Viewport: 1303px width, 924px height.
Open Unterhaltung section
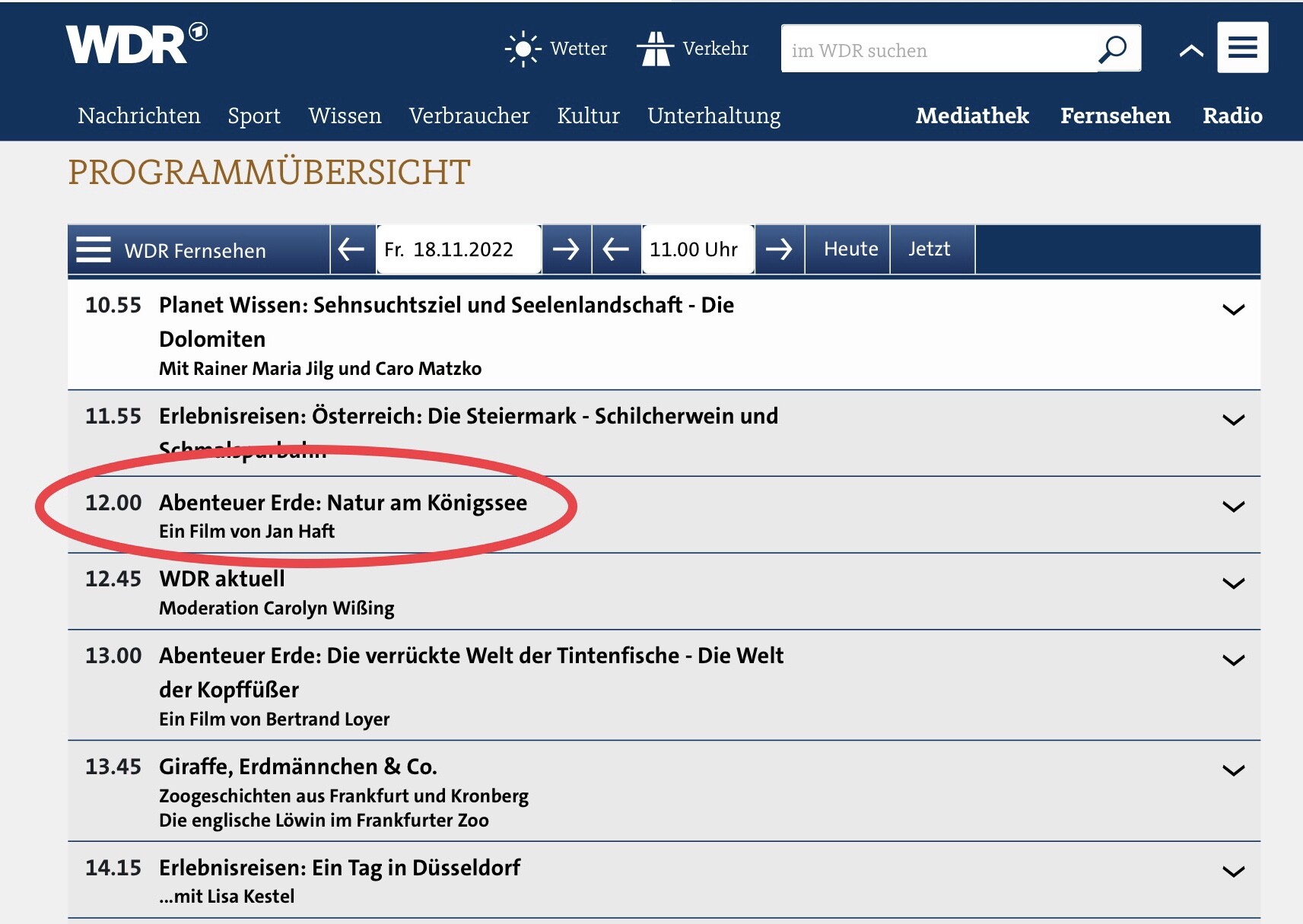click(x=714, y=116)
